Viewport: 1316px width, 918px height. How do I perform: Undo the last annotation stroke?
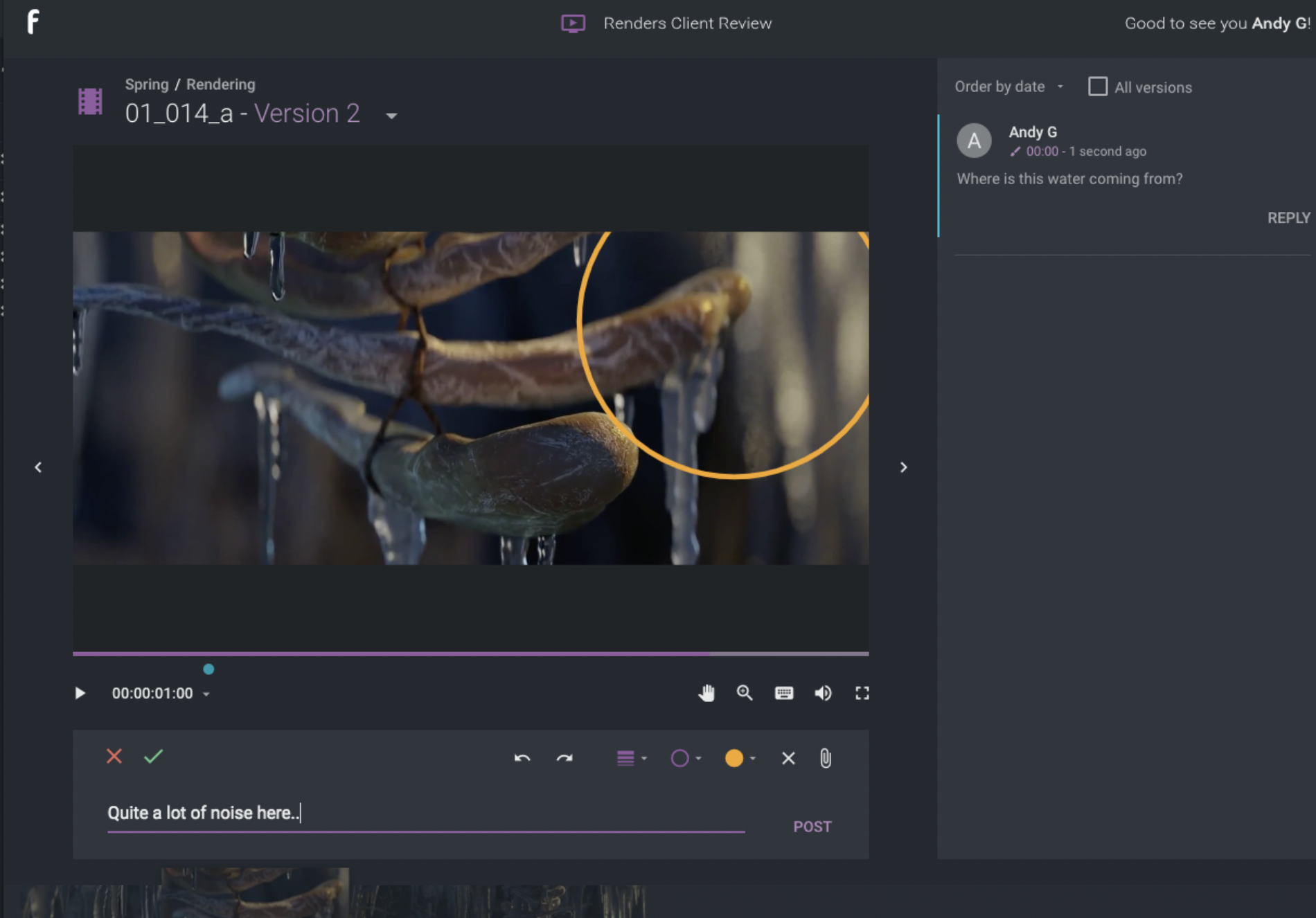coord(522,758)
